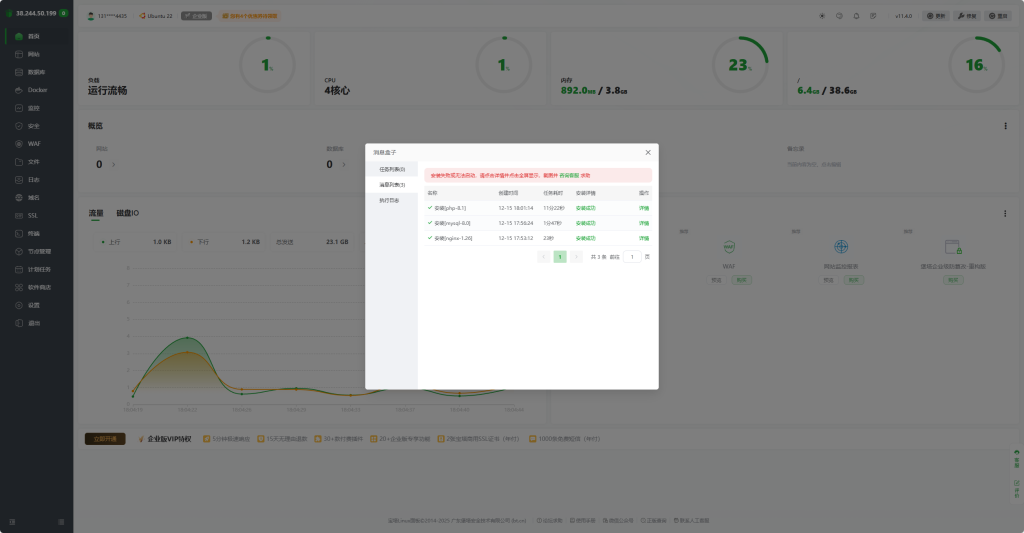This screenshot has width=1024, height=533.
Task: Click the 重启 button in top bar
Action: [x=999, y=16]
